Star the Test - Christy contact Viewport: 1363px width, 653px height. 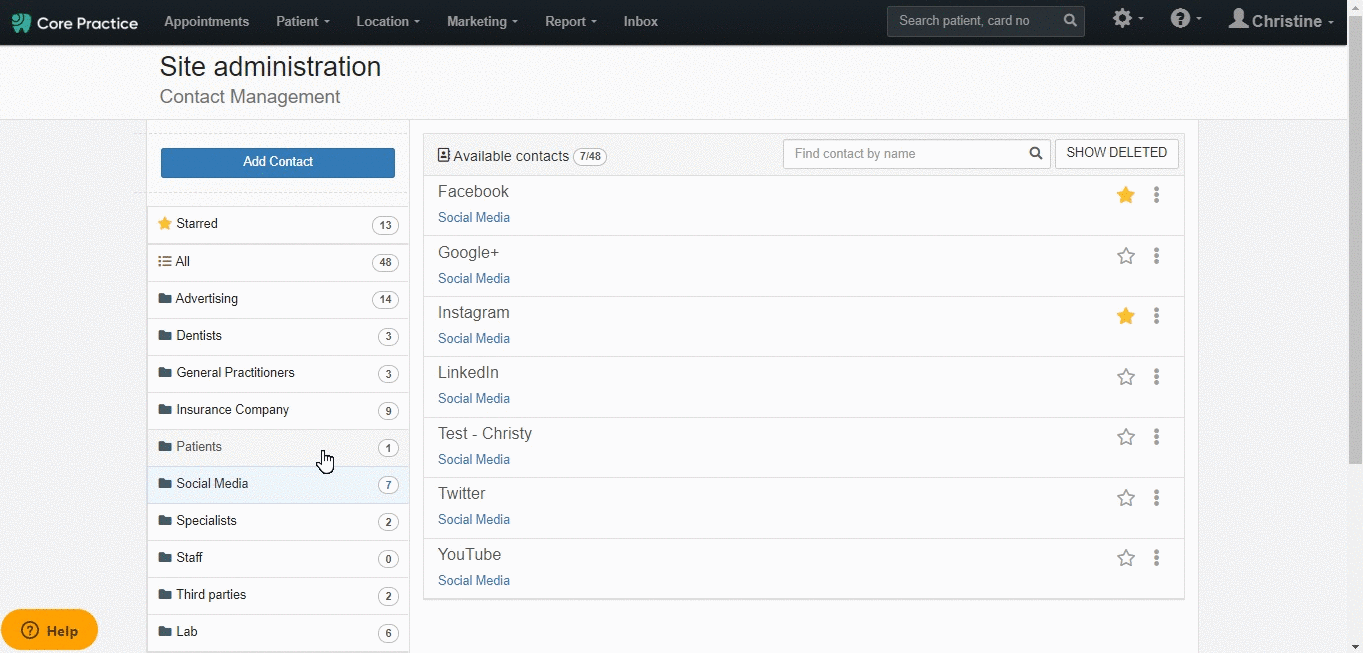[1126, 437]
